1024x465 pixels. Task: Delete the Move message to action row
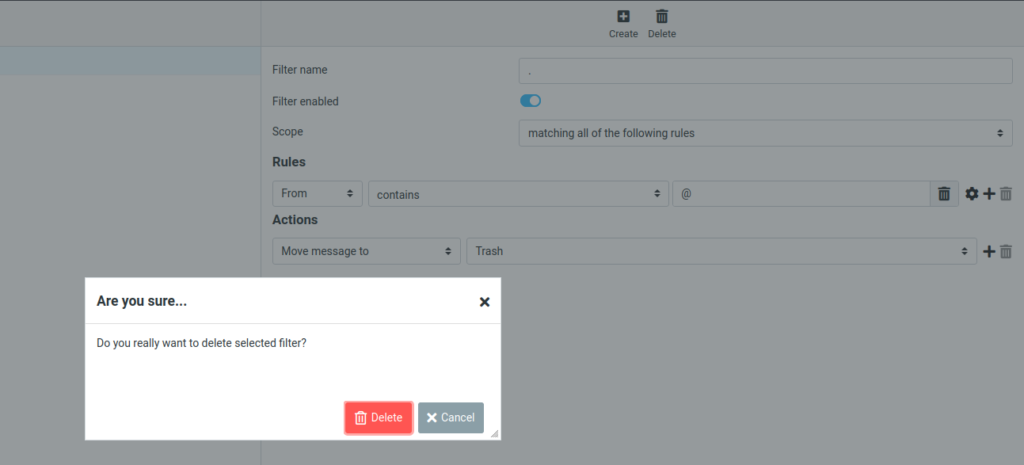pos(1006,251)
